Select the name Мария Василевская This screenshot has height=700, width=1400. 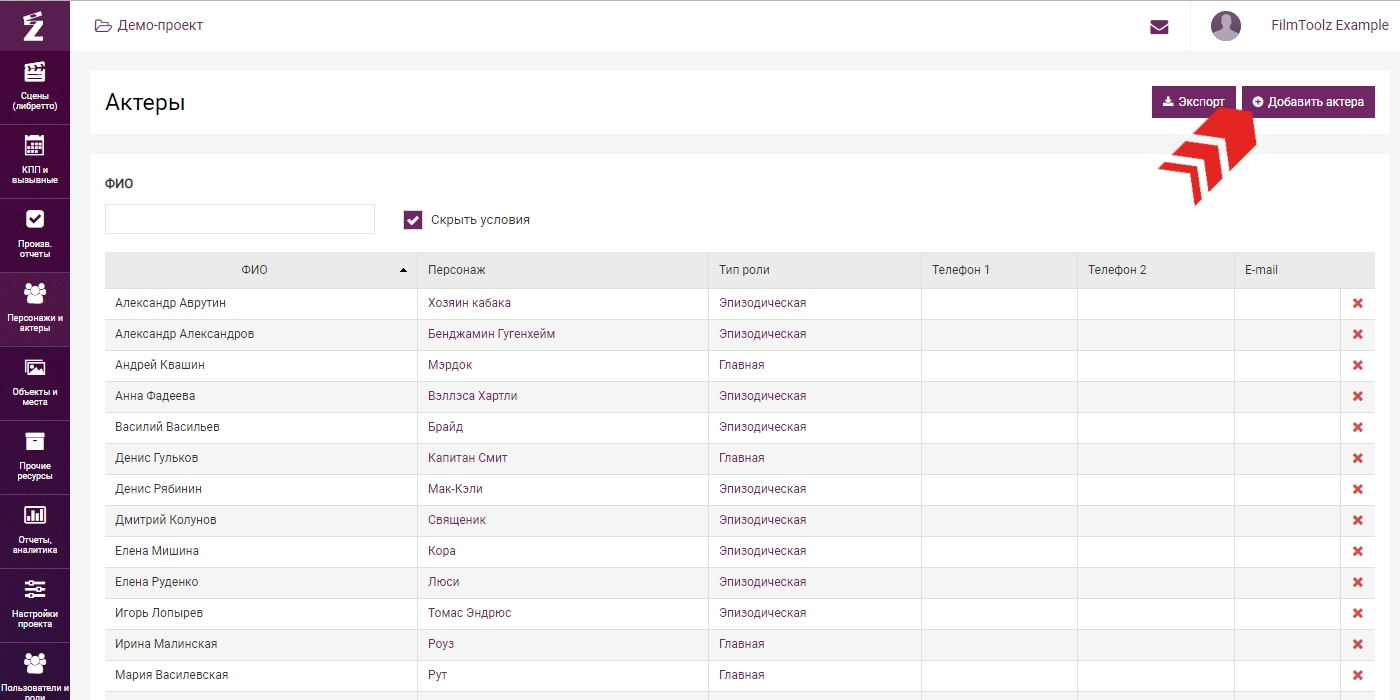pyautogui.click(x=171, y=675)
